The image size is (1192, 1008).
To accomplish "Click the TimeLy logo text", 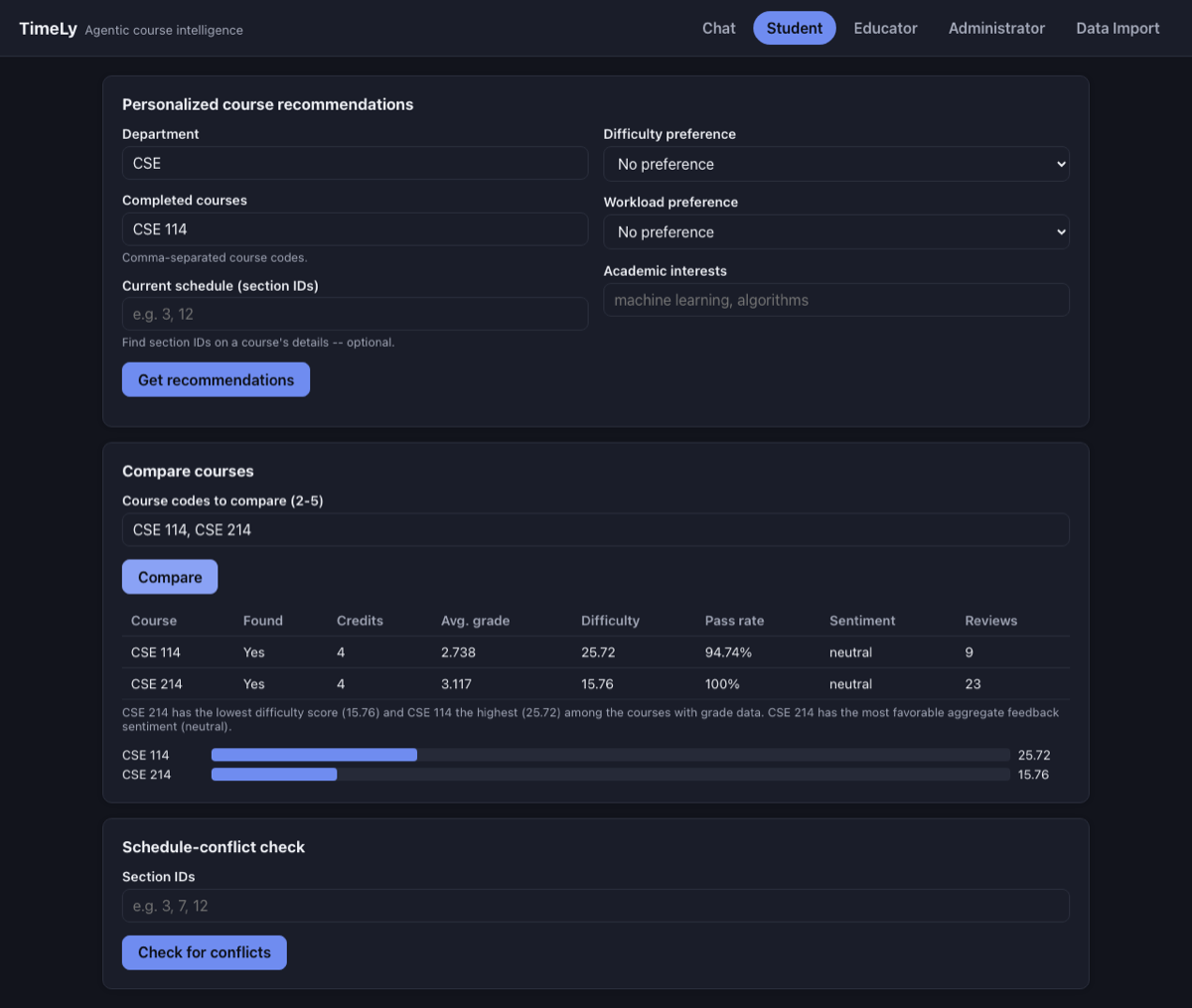I will click(x=48, y=28).
